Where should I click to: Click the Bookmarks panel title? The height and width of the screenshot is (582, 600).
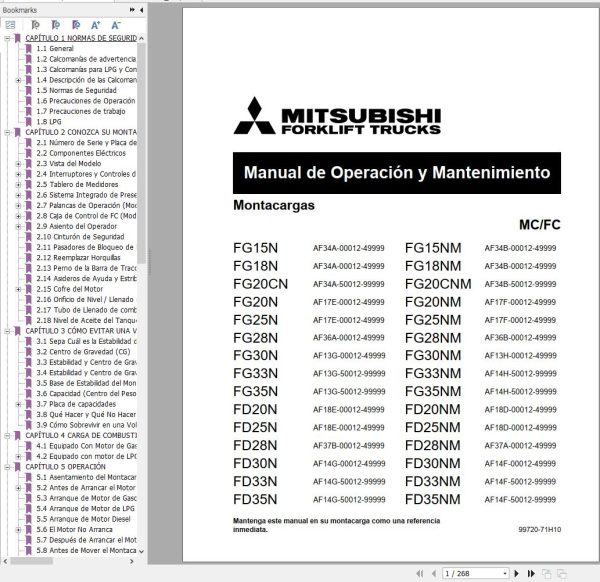pyautogui.click(x=20, y=10)
